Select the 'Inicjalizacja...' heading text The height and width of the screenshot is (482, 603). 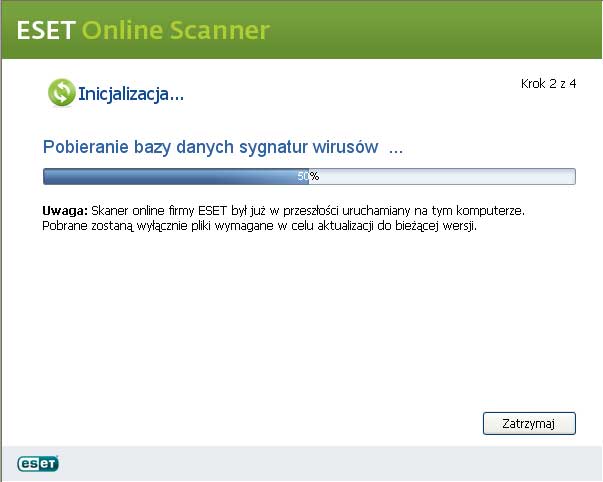(131, 93)
